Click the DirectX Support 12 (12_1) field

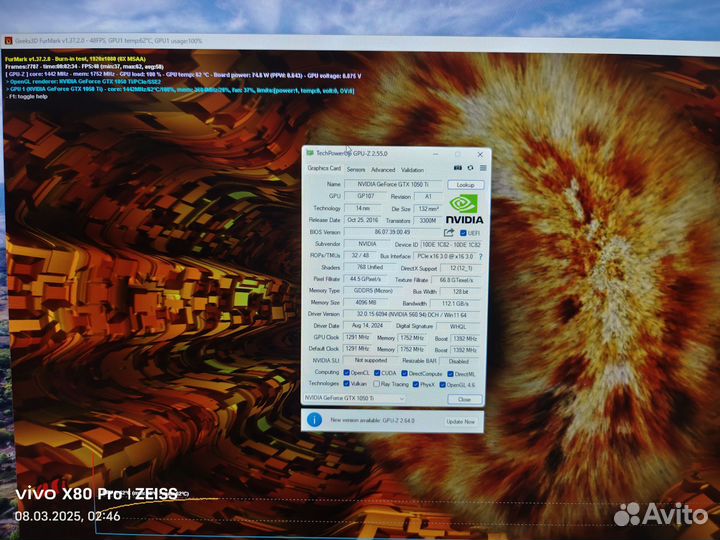tap(461, 268)
